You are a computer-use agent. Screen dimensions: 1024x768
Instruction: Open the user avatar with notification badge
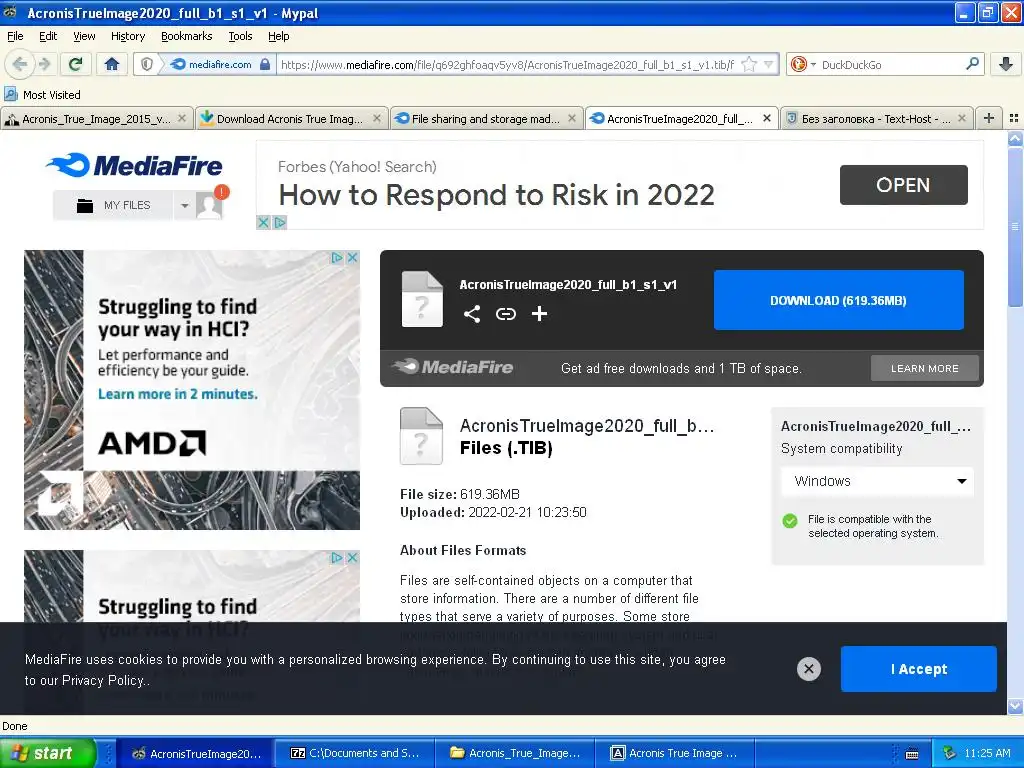pos(211,204)
